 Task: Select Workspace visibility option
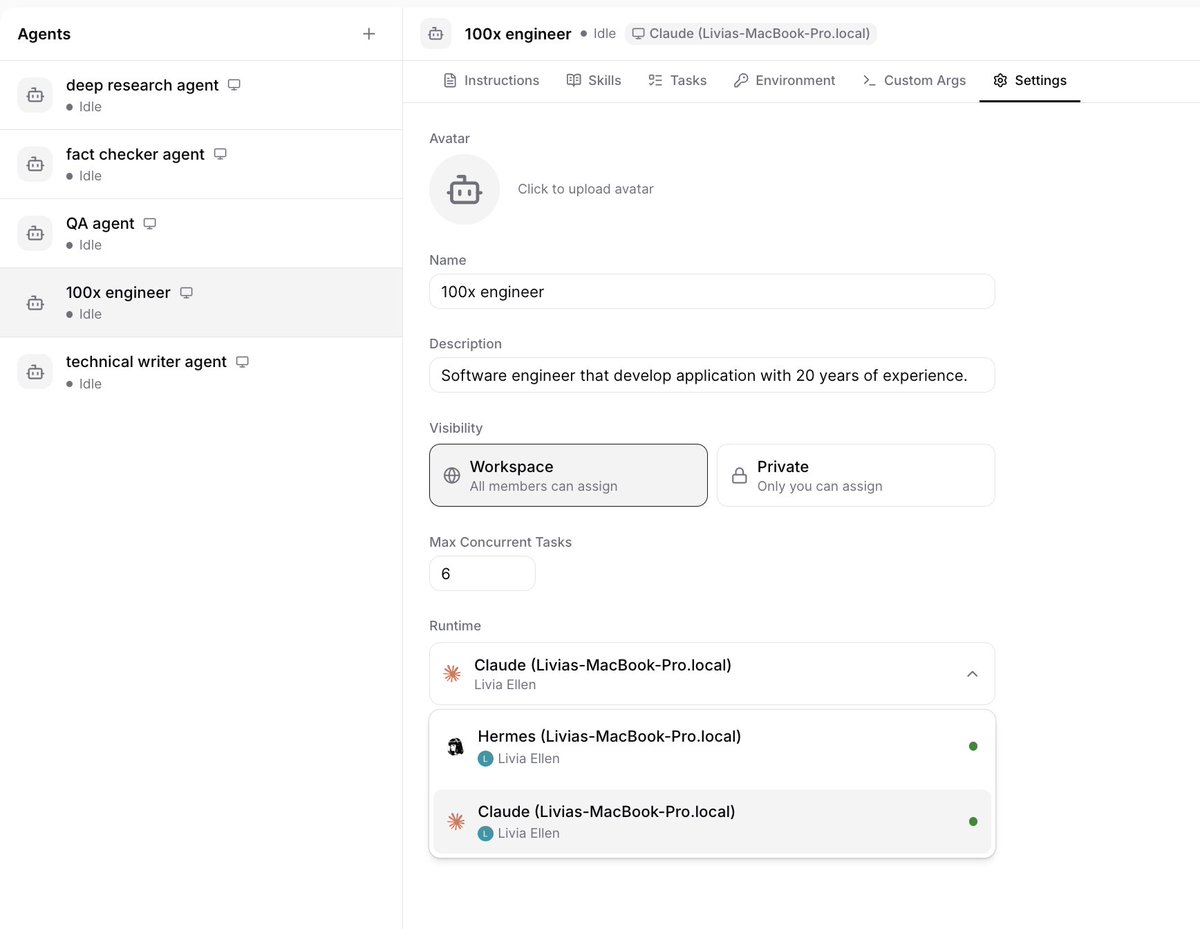pyautogui.click(x=568, y=476)
